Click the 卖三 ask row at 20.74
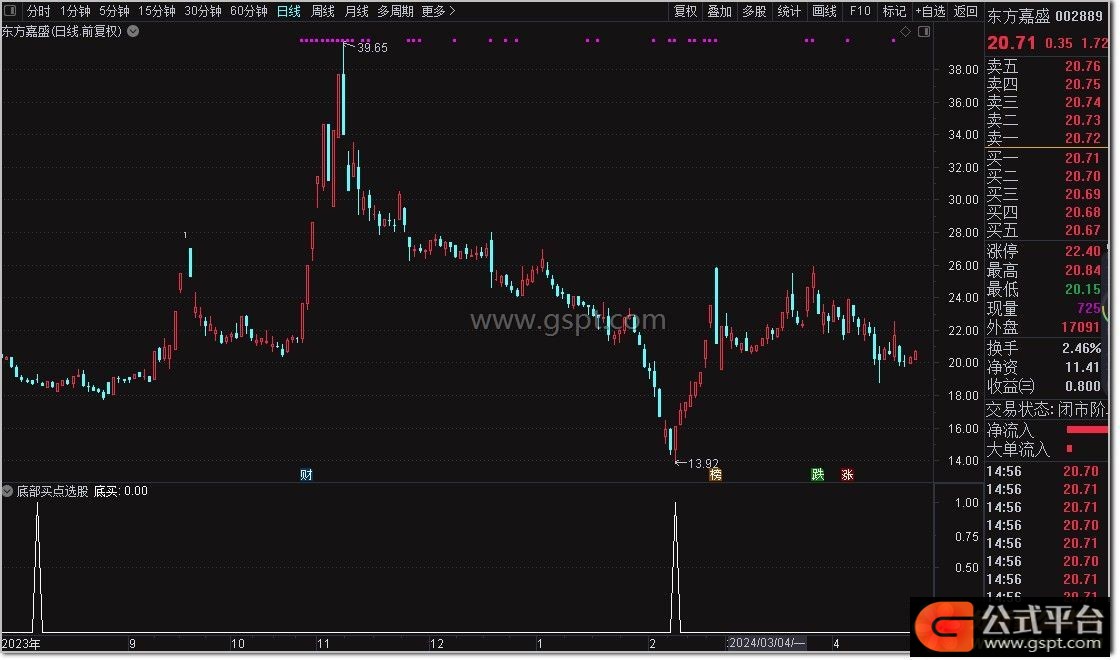 (1044, 102)
